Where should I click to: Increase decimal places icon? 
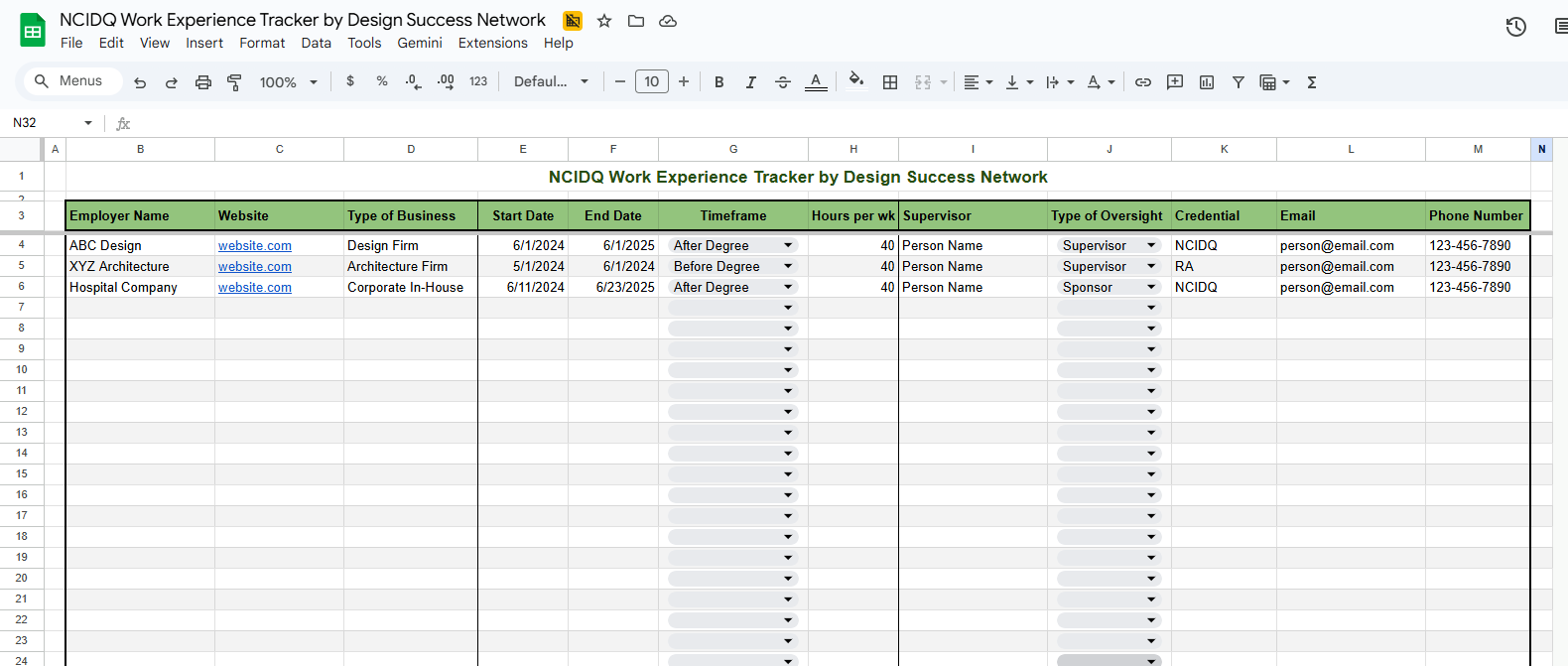pyautogui.click(x=446, y=81)
